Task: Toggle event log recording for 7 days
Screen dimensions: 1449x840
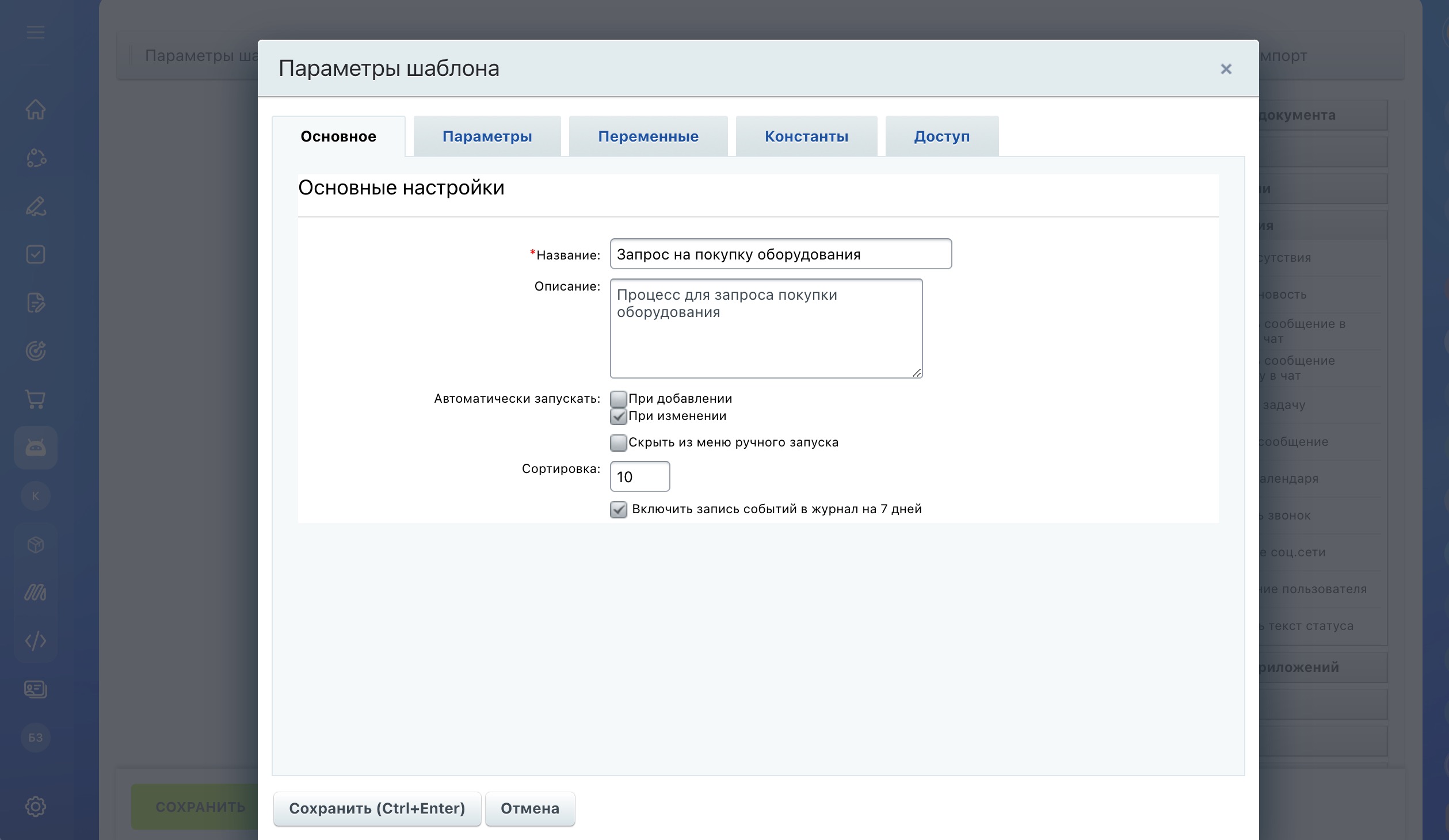Action: pyautogui.click(x=619, y=509)
